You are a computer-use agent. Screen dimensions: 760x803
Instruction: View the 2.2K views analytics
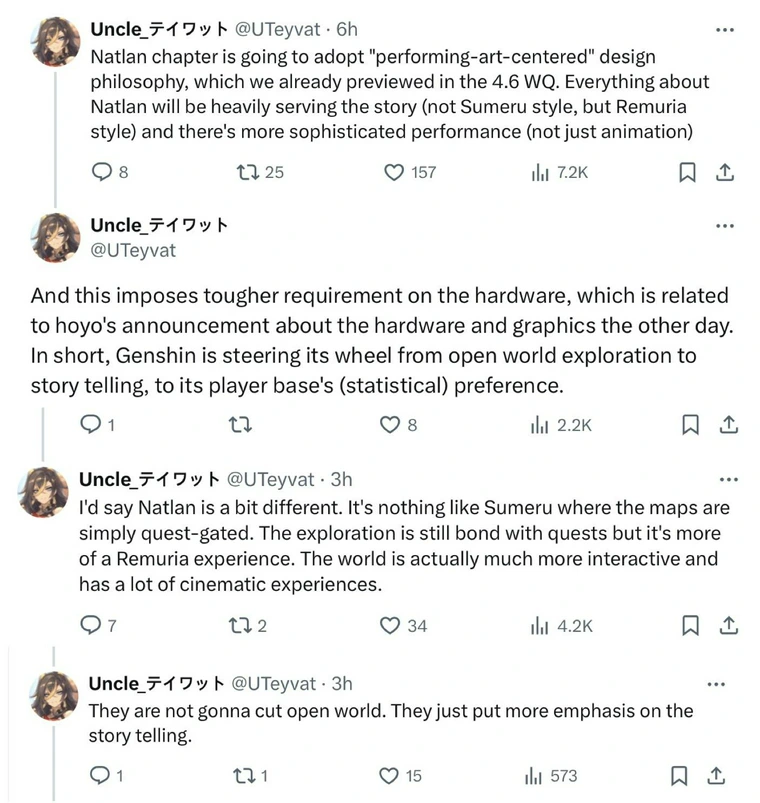541,425
